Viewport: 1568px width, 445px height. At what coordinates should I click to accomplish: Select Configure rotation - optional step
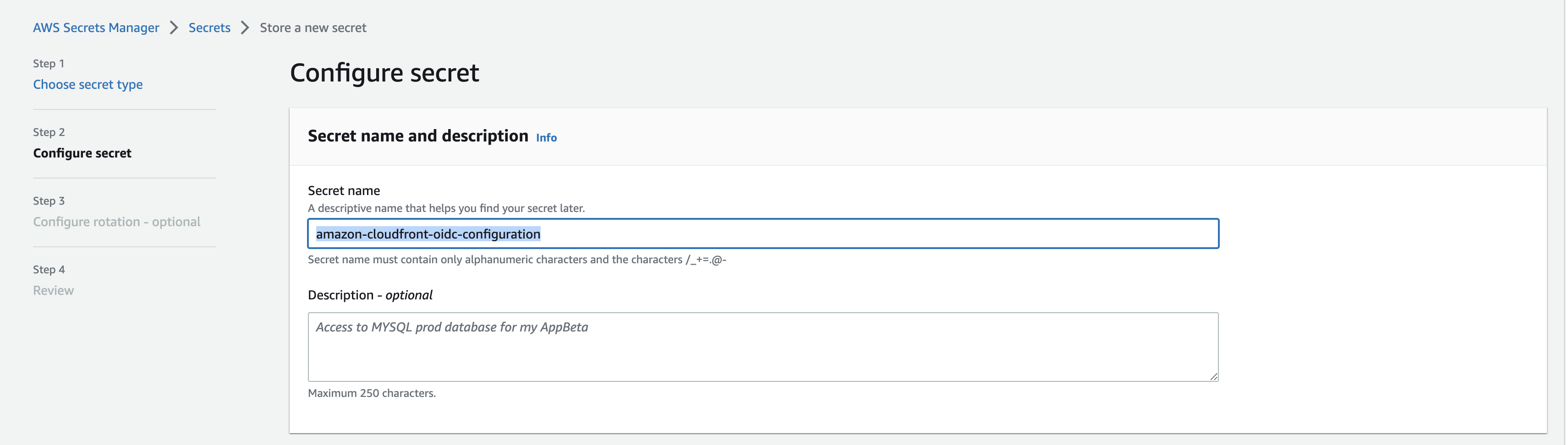point(116,222)
